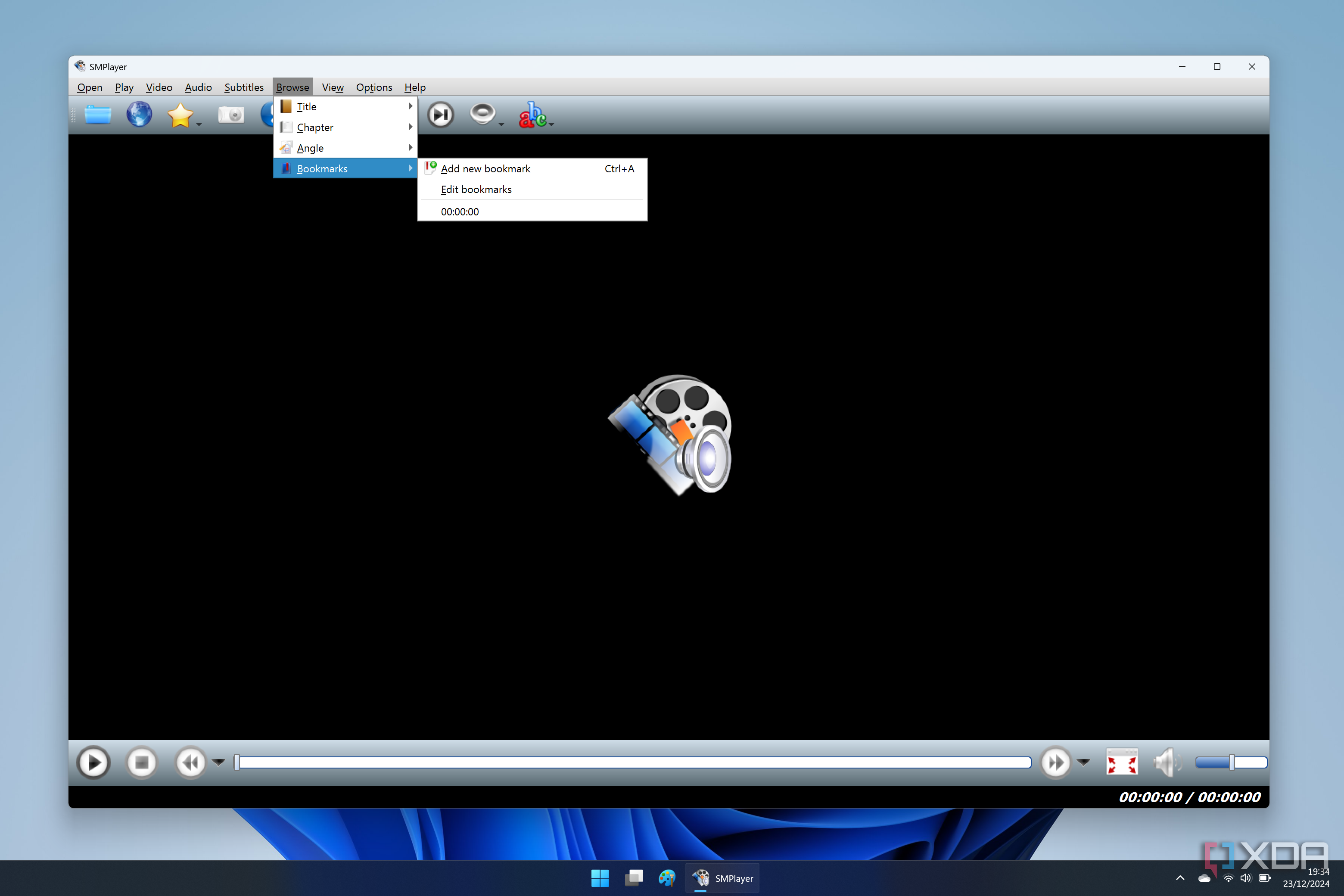The image size is (1344, 896).
Task: Click the SMPlayer title bar icon
Action: [x=80, y=66]
